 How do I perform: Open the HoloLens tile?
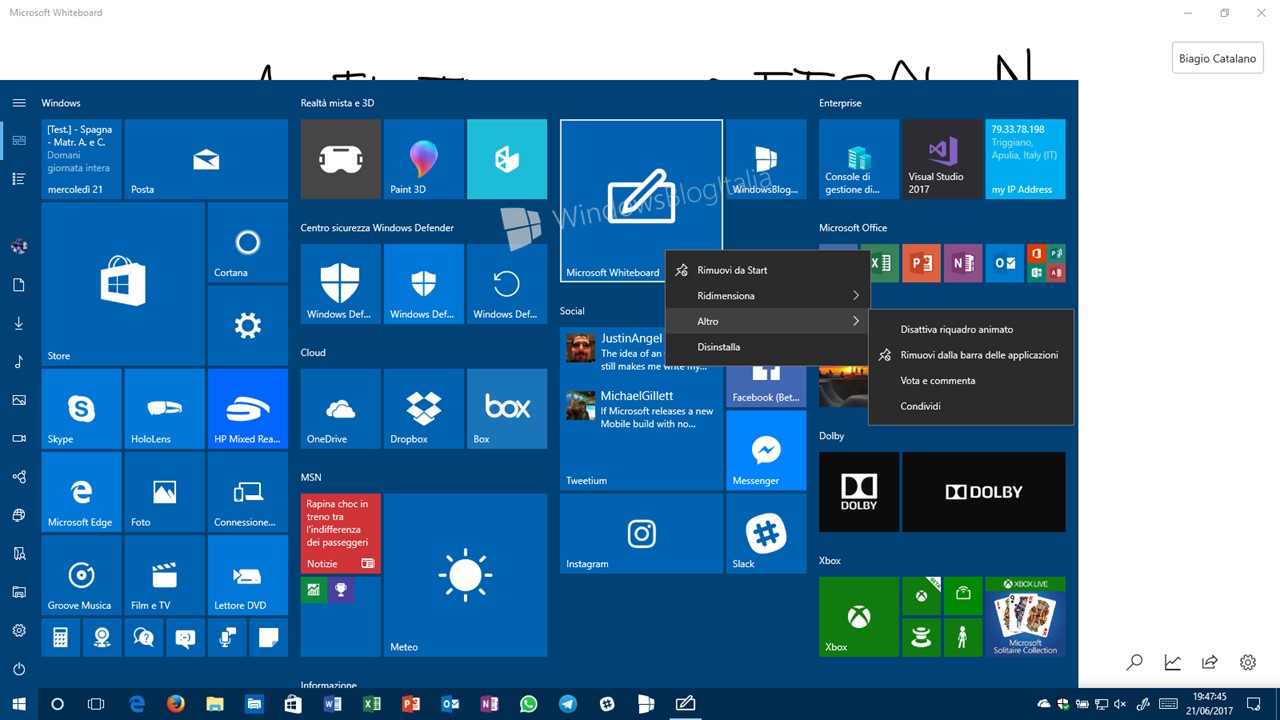pos(164,408)
